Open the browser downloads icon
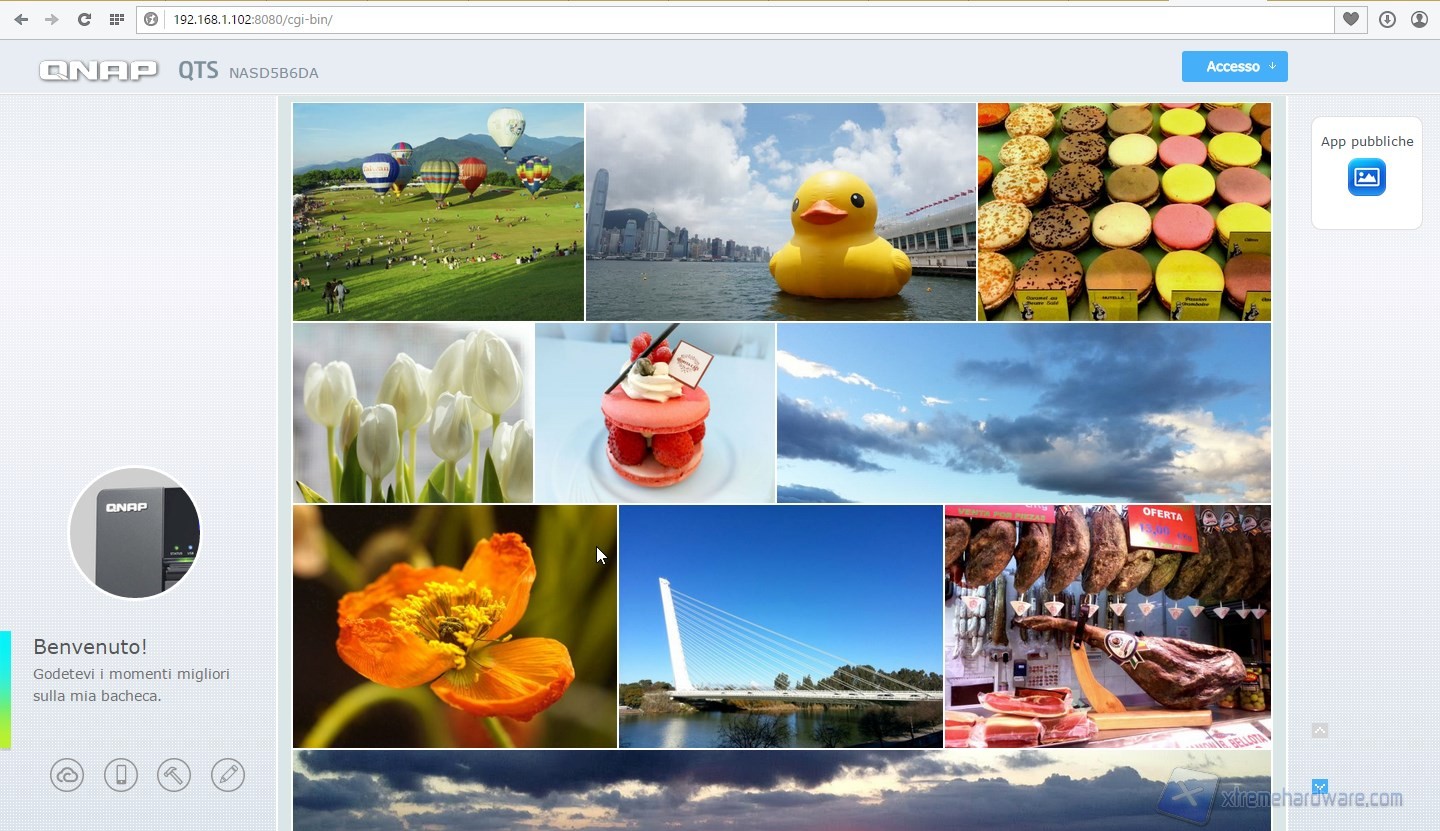1440x831 pixels. (x=1387, y=19)
